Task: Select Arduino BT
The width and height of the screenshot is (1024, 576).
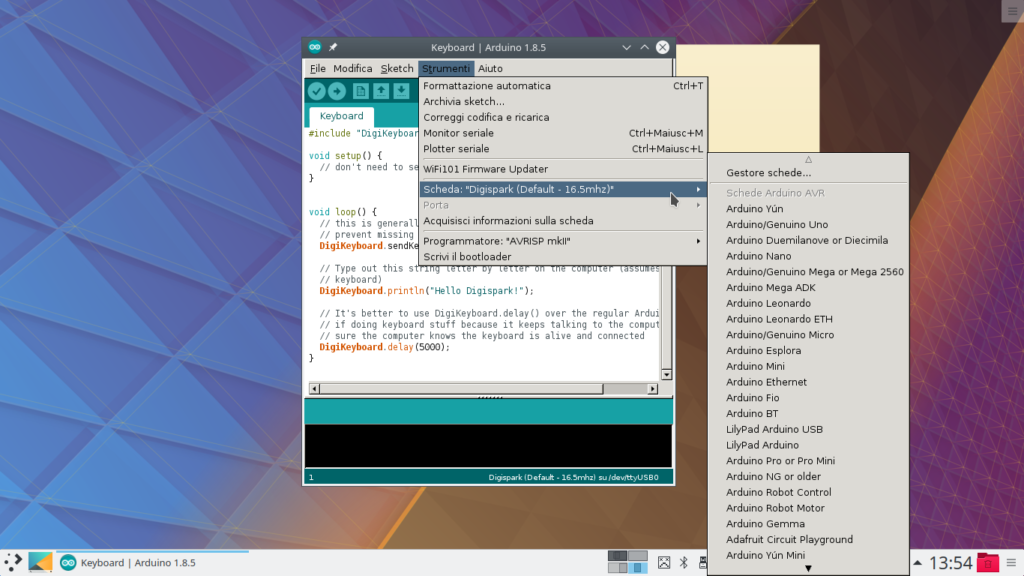Action: 808,413
